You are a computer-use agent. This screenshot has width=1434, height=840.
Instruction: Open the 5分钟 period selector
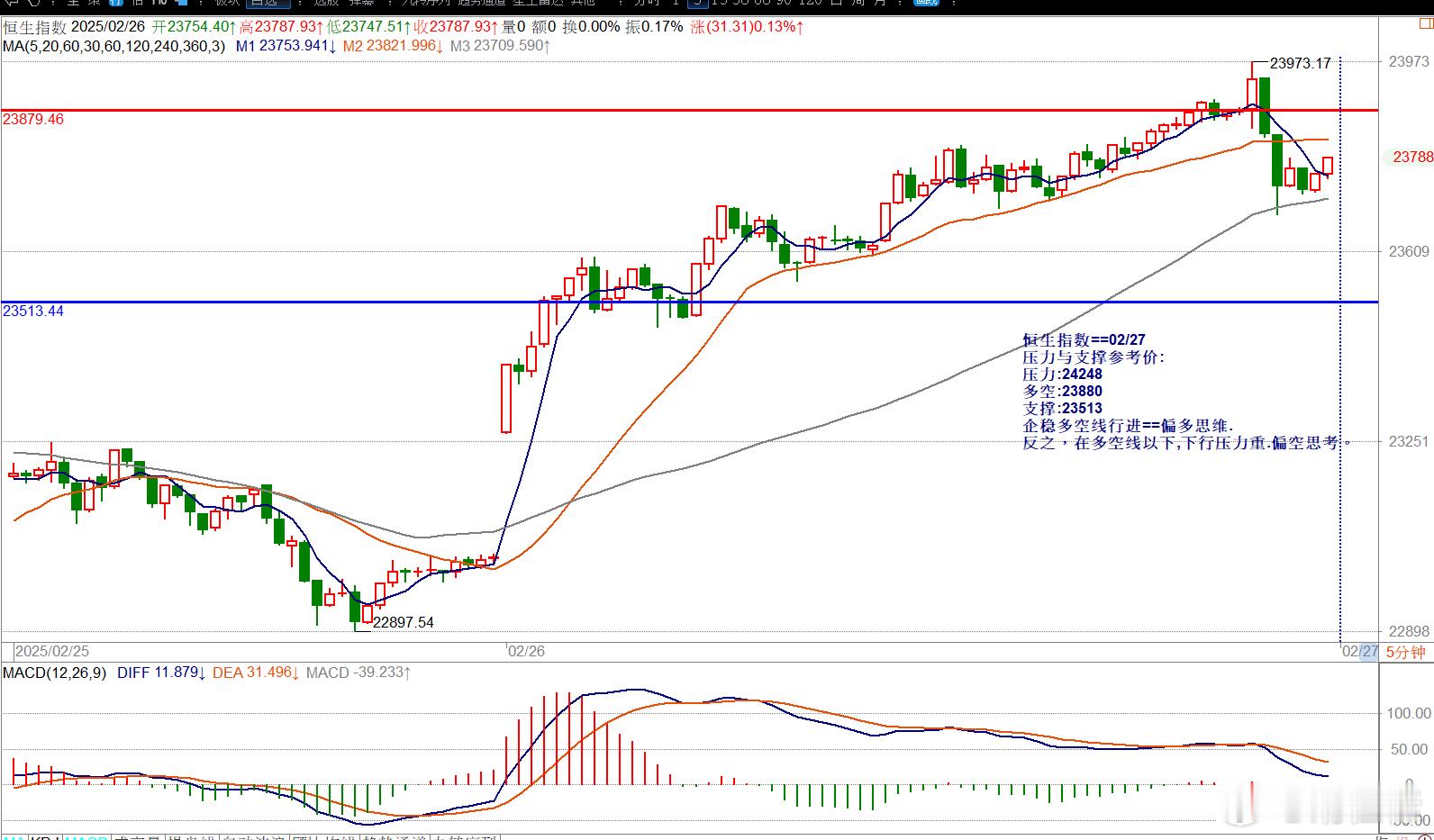click(x=1405, y=652)
